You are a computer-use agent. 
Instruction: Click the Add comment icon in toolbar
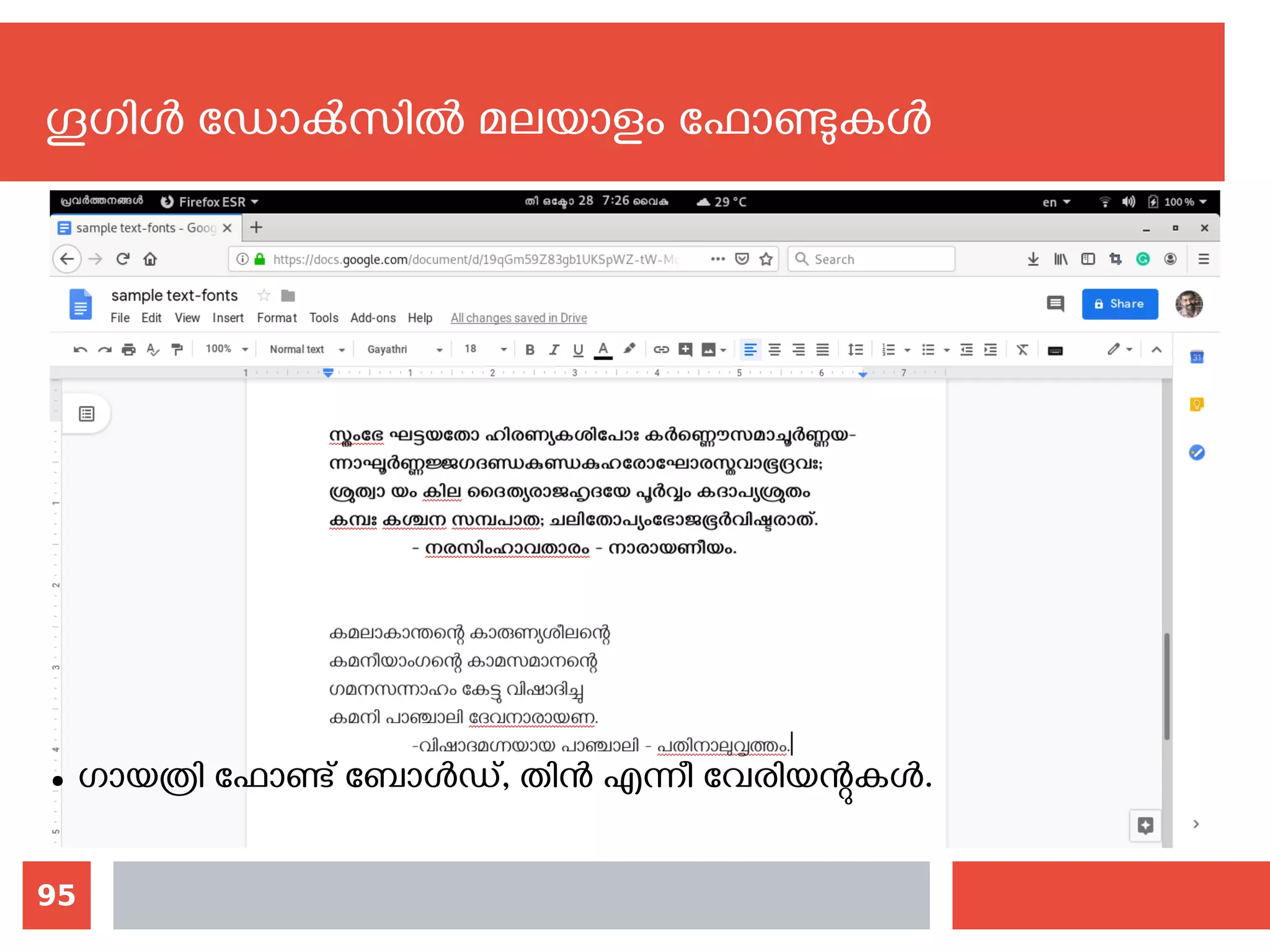pyautogui.click(x=685, y=350)
